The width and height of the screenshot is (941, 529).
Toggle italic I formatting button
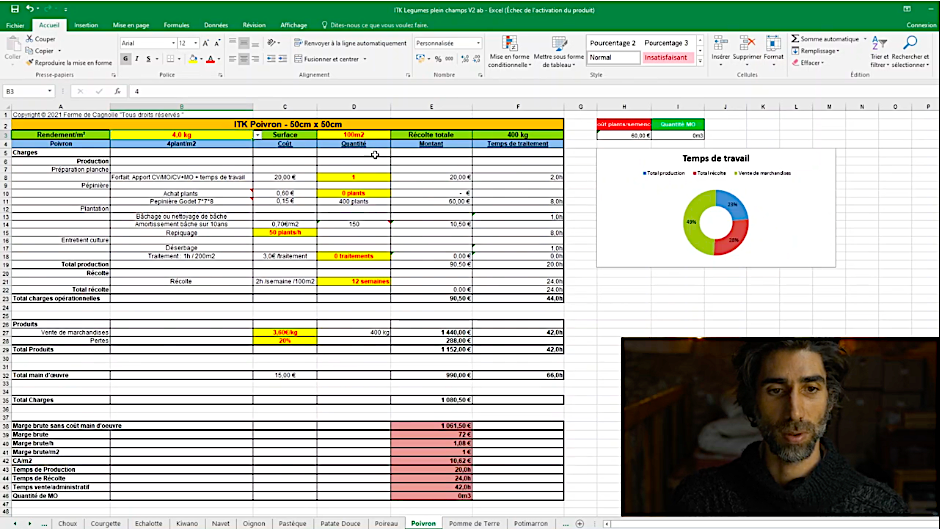pos(137,59)
